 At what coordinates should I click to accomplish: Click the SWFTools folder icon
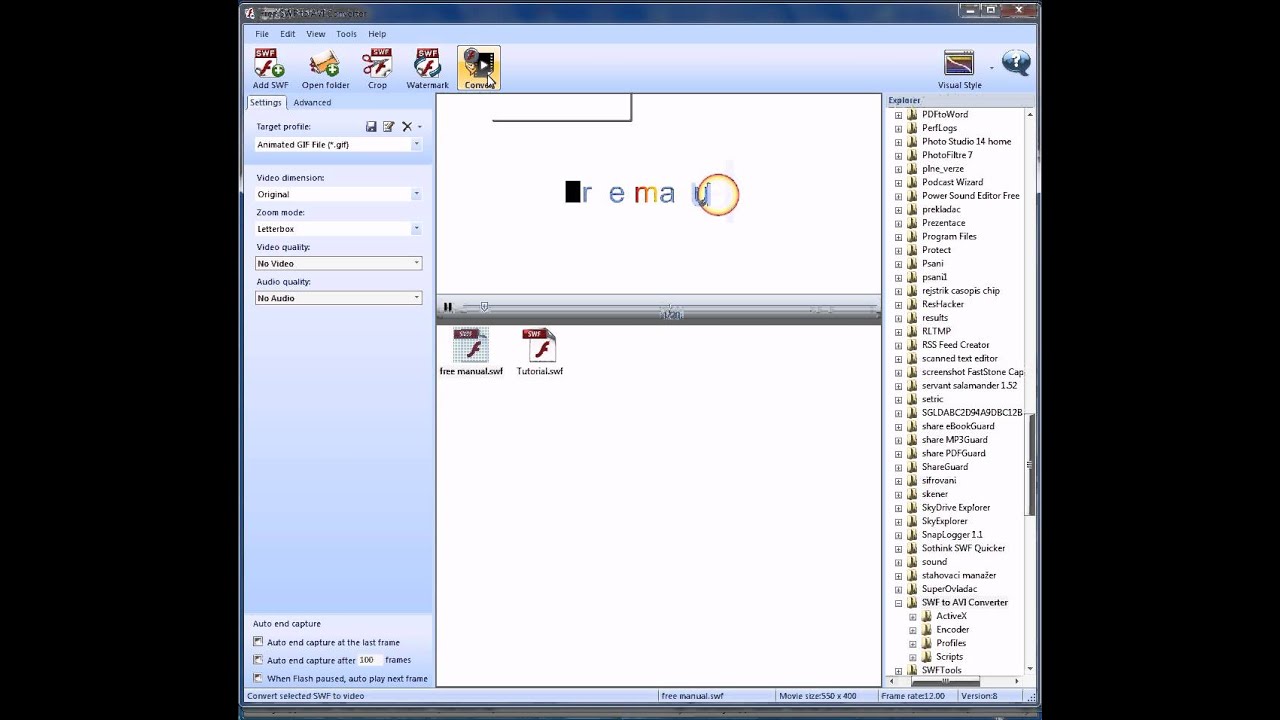tap(912, 670)
